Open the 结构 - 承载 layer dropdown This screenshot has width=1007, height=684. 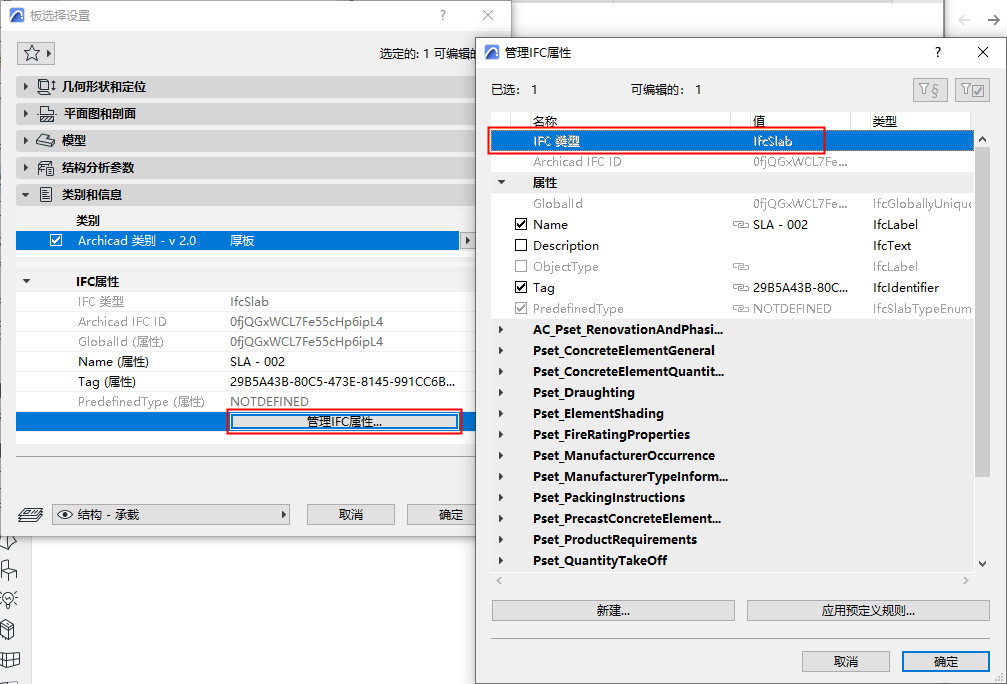171,514
